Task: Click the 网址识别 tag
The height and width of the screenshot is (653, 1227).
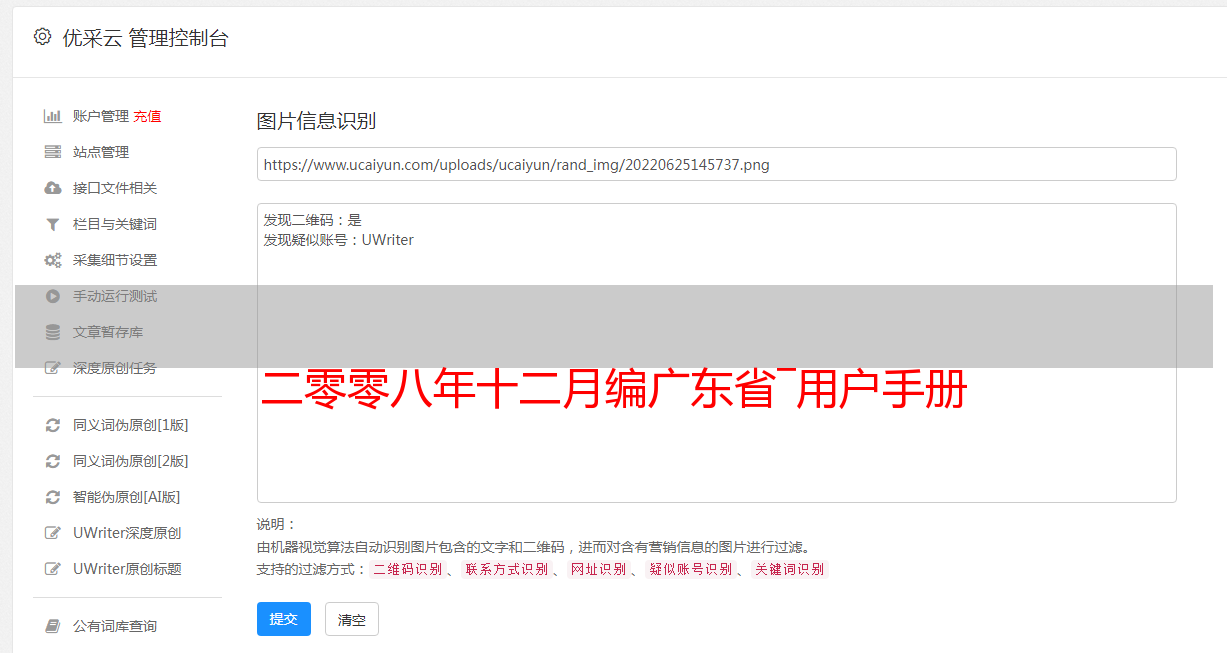Action: point(598,569)
